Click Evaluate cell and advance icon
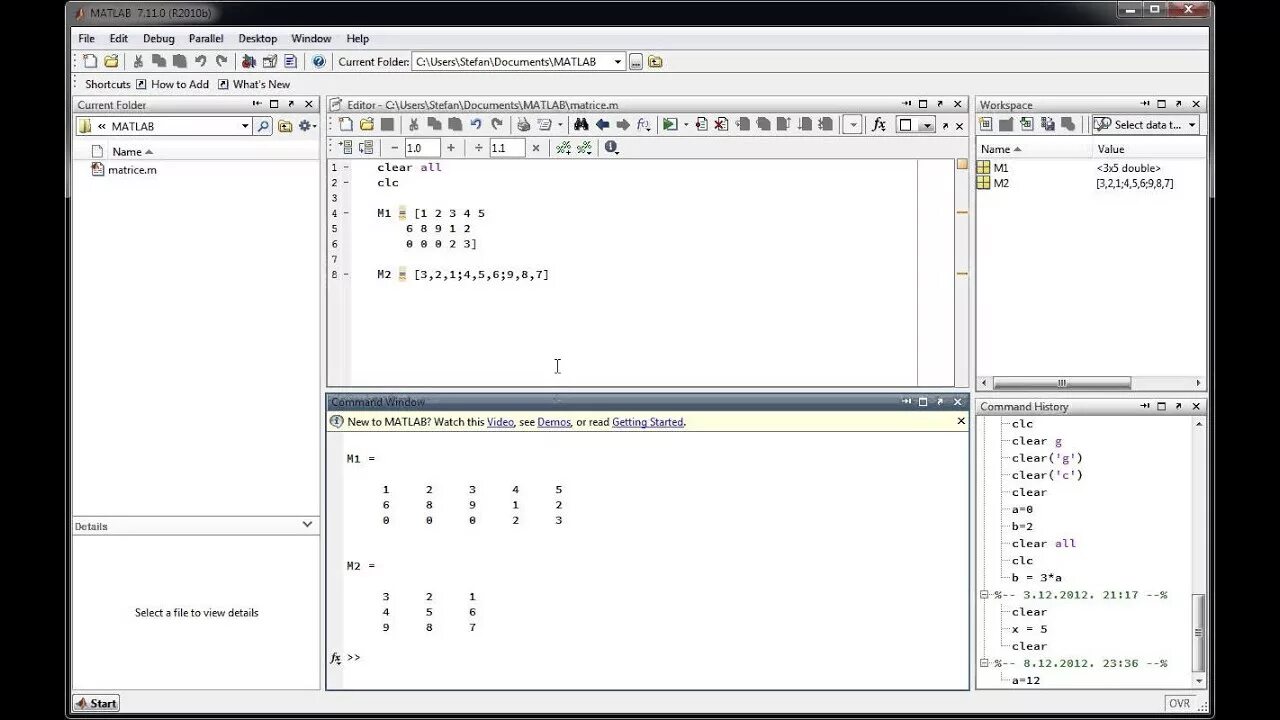This screenshot has width=1280, height=720. click(x=366, y=147)
